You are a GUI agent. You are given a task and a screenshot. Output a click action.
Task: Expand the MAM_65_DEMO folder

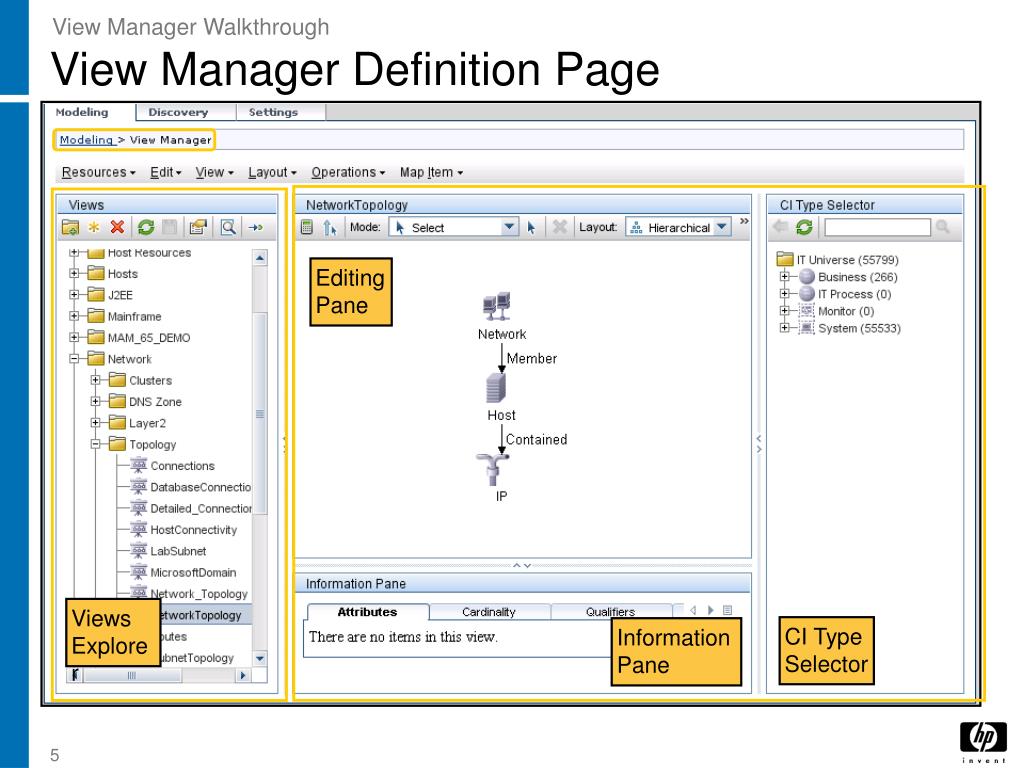click(74, 338)
